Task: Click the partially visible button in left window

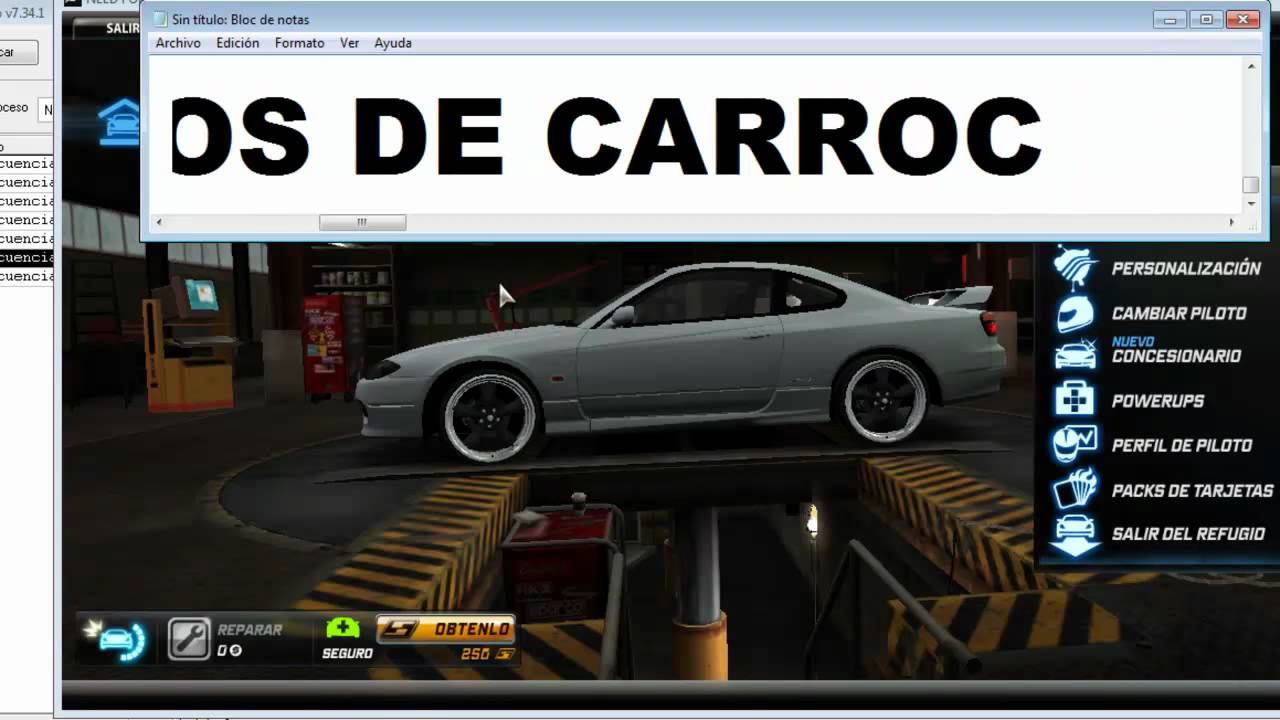Action: 18,52
